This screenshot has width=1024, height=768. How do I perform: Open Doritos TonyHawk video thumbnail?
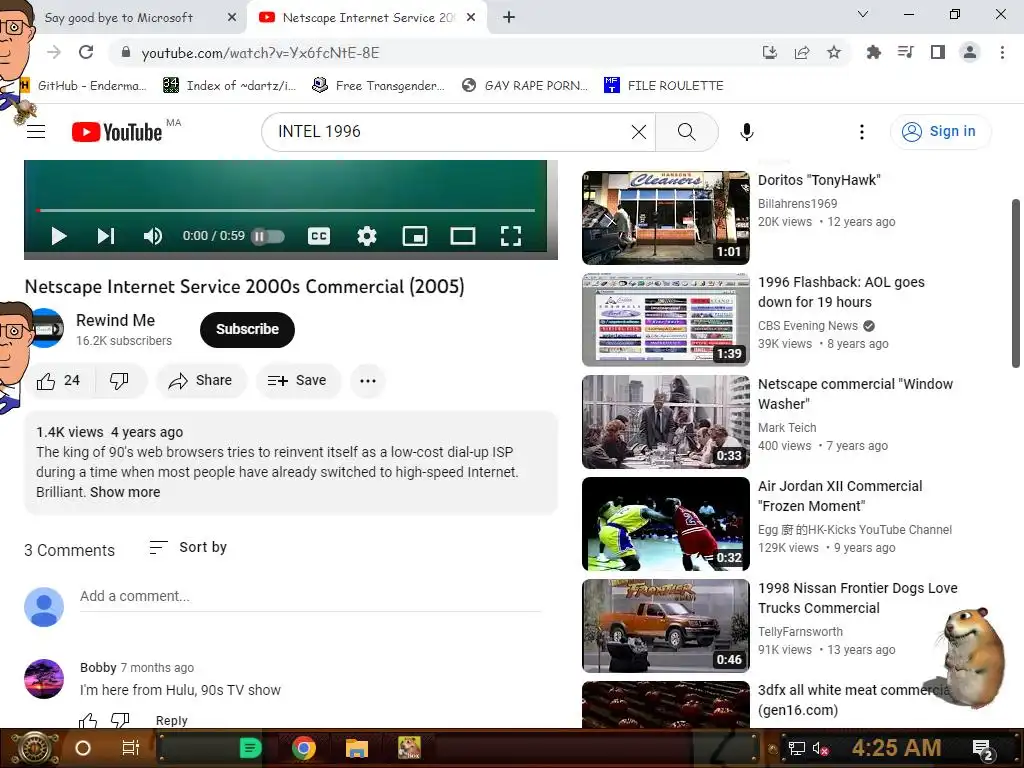(665, 217)
